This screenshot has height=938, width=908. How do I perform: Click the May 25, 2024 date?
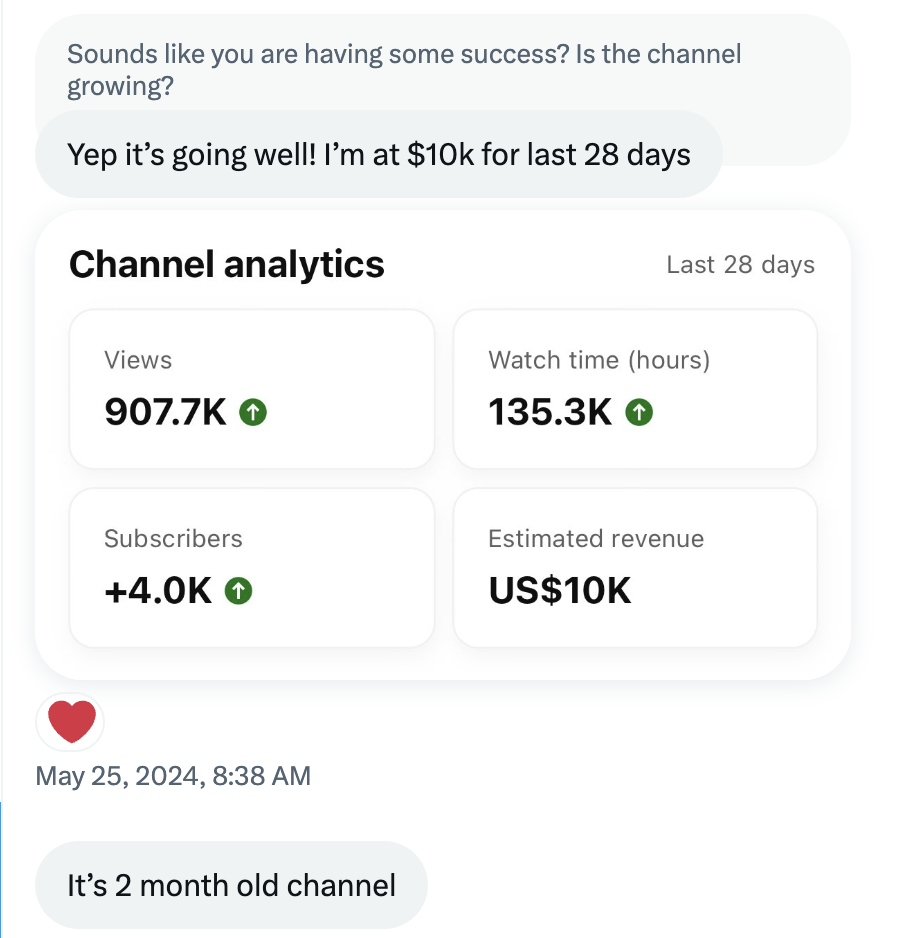119,776
